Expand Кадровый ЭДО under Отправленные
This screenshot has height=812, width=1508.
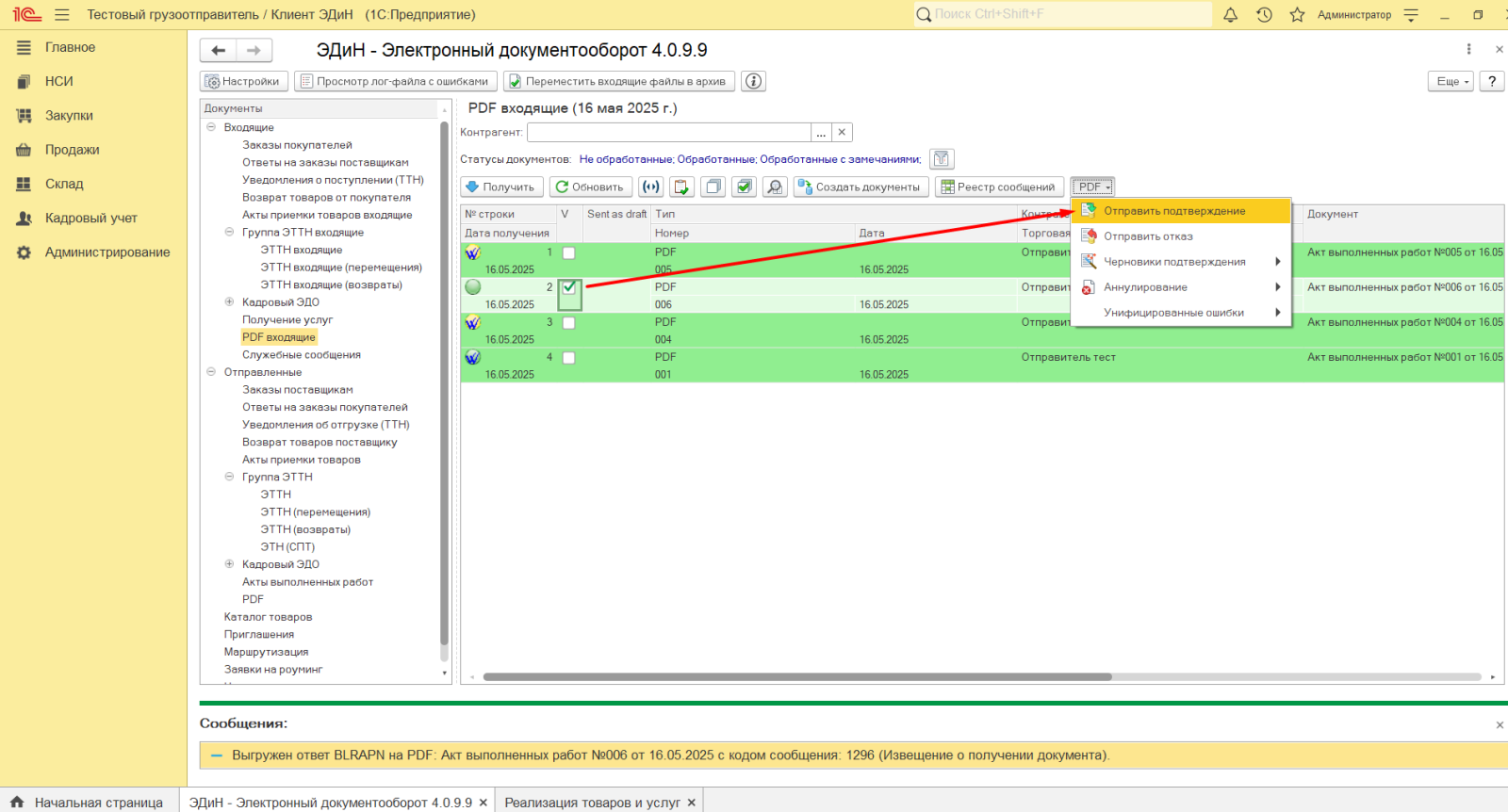(229, 564)
